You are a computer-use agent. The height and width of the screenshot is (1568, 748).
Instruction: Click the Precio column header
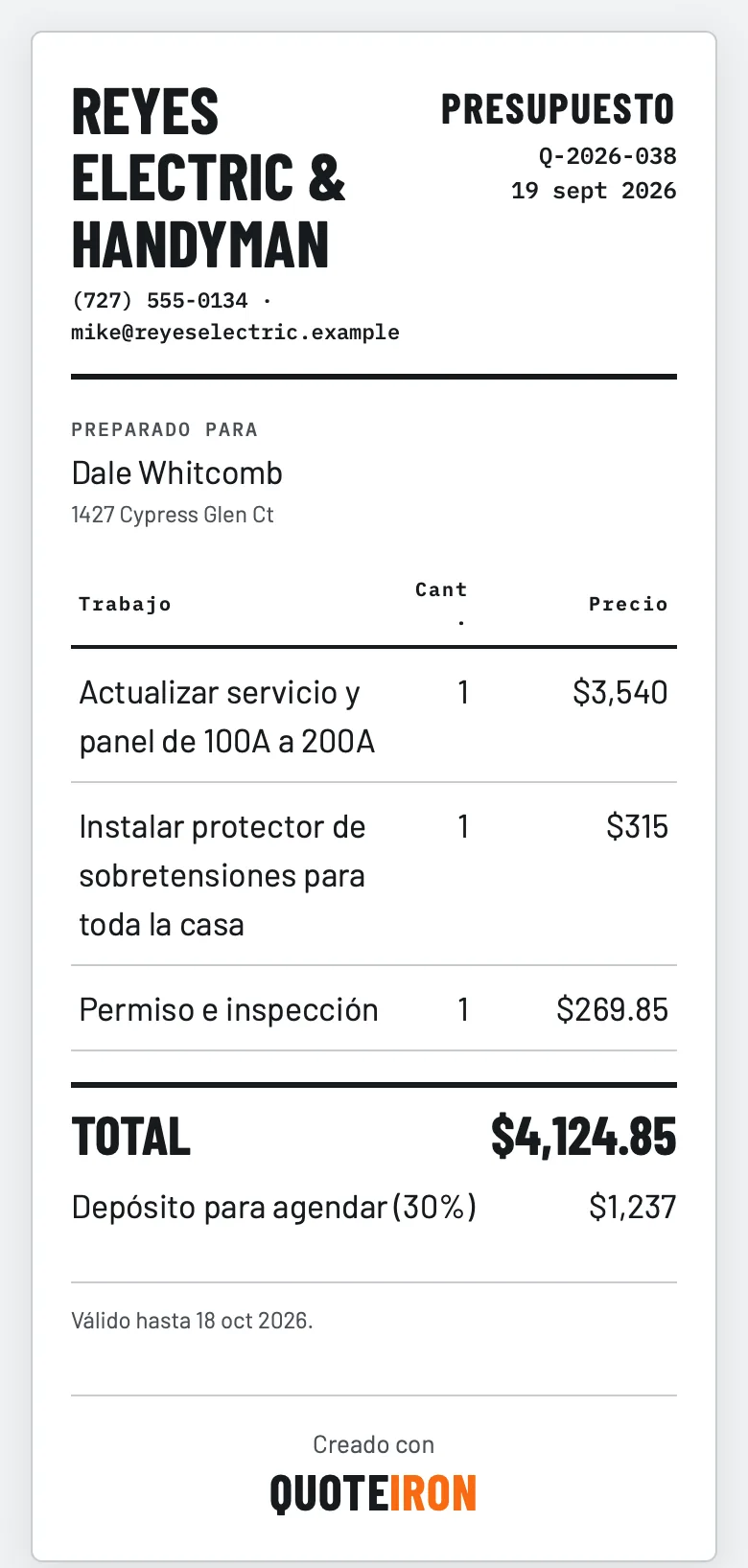tap(628, 604)
